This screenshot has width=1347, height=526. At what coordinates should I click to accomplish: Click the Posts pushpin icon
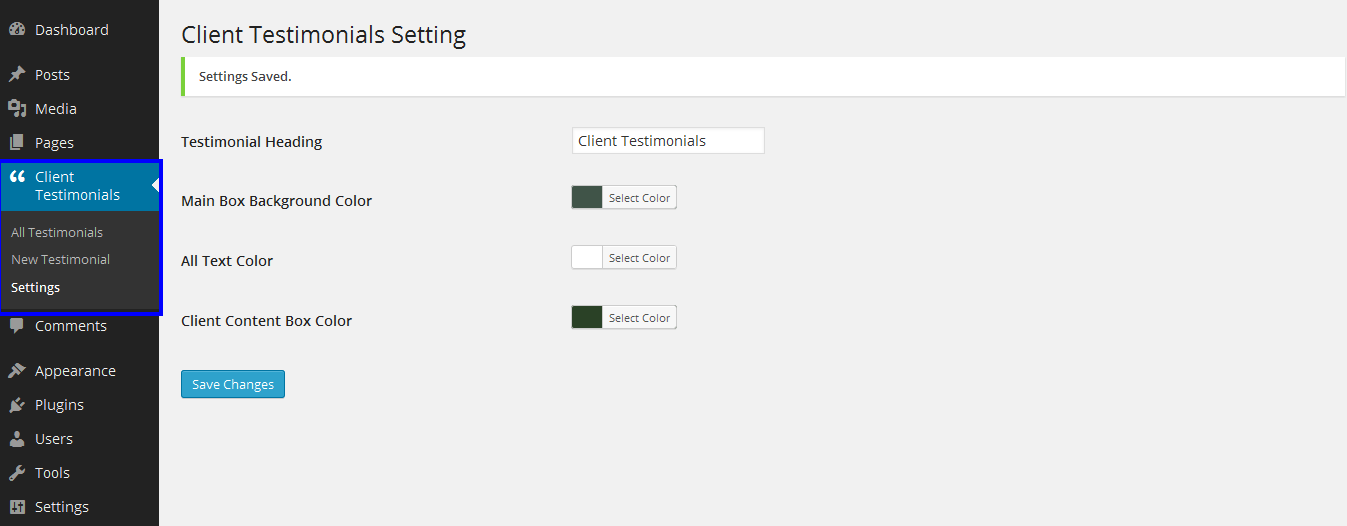pos(17,75)
